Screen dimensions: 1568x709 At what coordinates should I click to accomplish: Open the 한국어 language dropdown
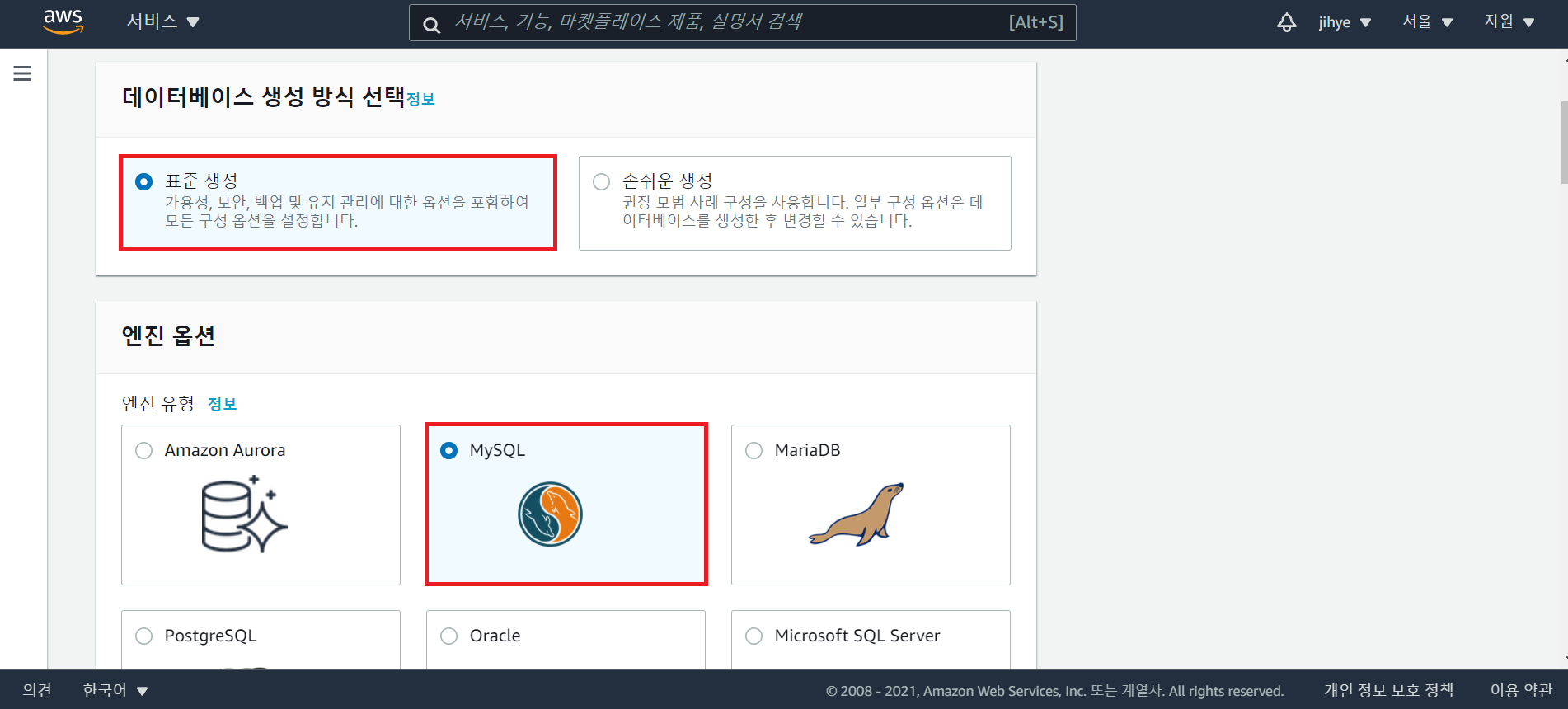point(115,690)
